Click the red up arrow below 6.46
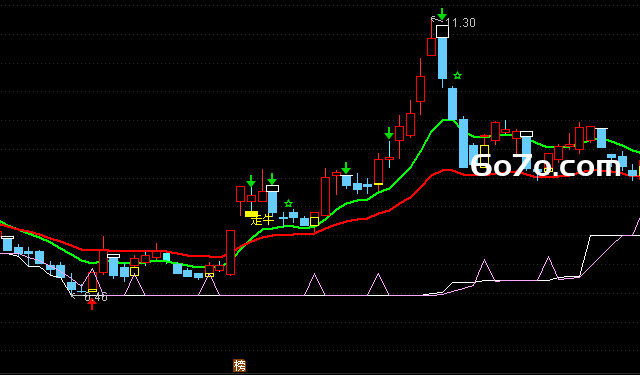640x375 pixels. pos(92,304)
